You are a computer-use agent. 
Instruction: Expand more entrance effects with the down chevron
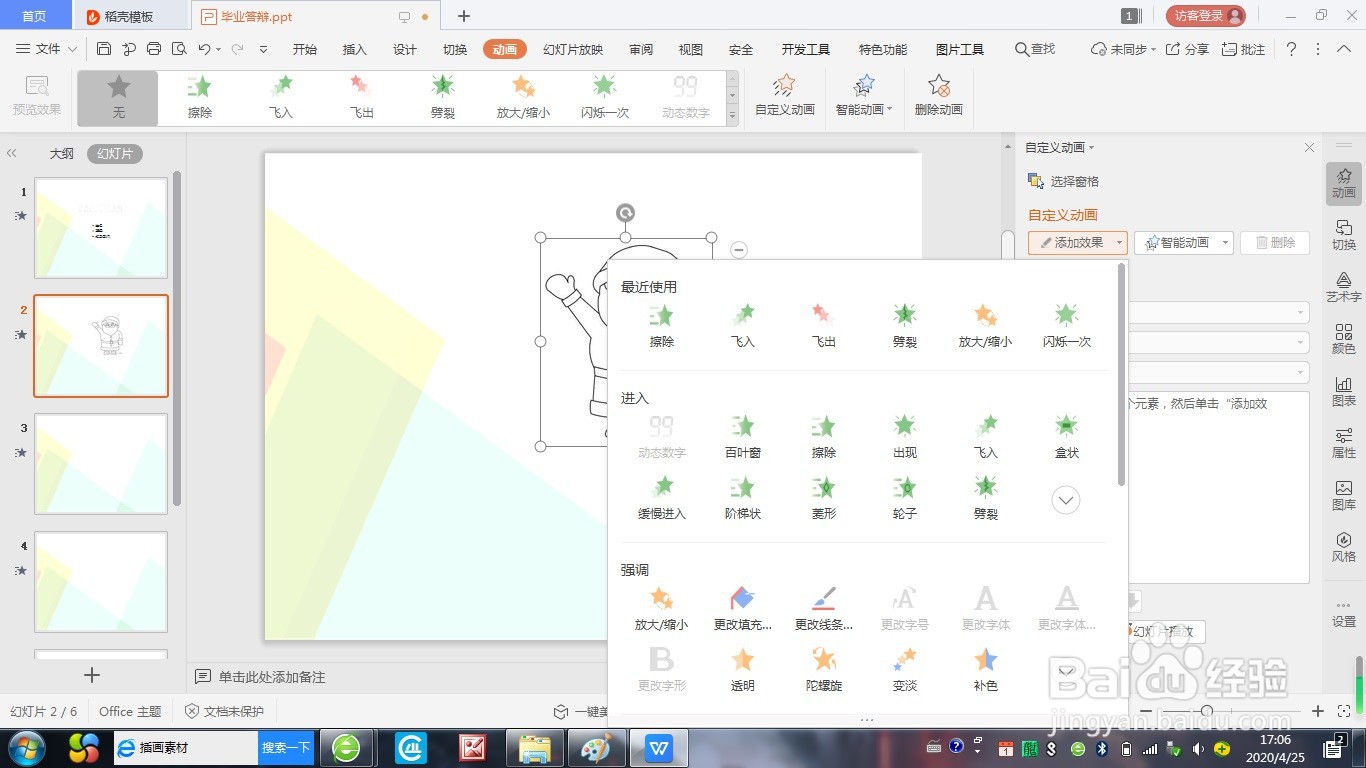[x=1066, y=499]
